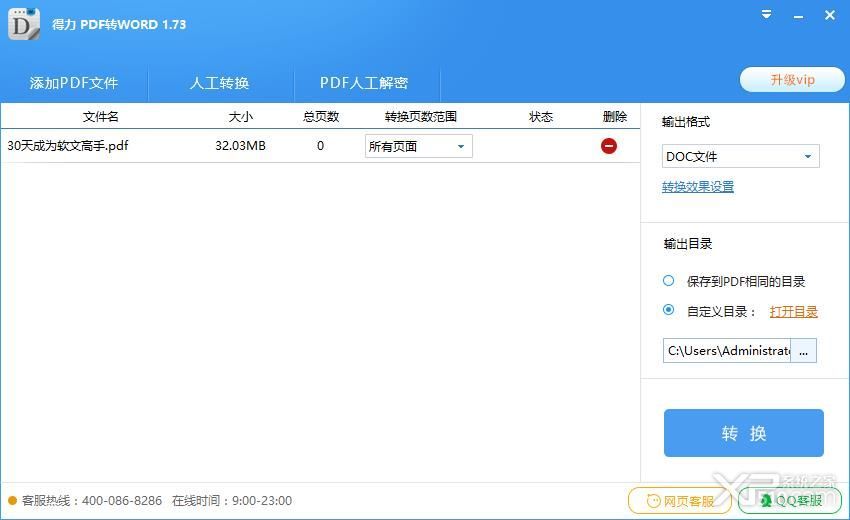Viewport: 850px width, 520px height.
Task: Switch to the 人工转换 tab
Action: coord(220,83)
